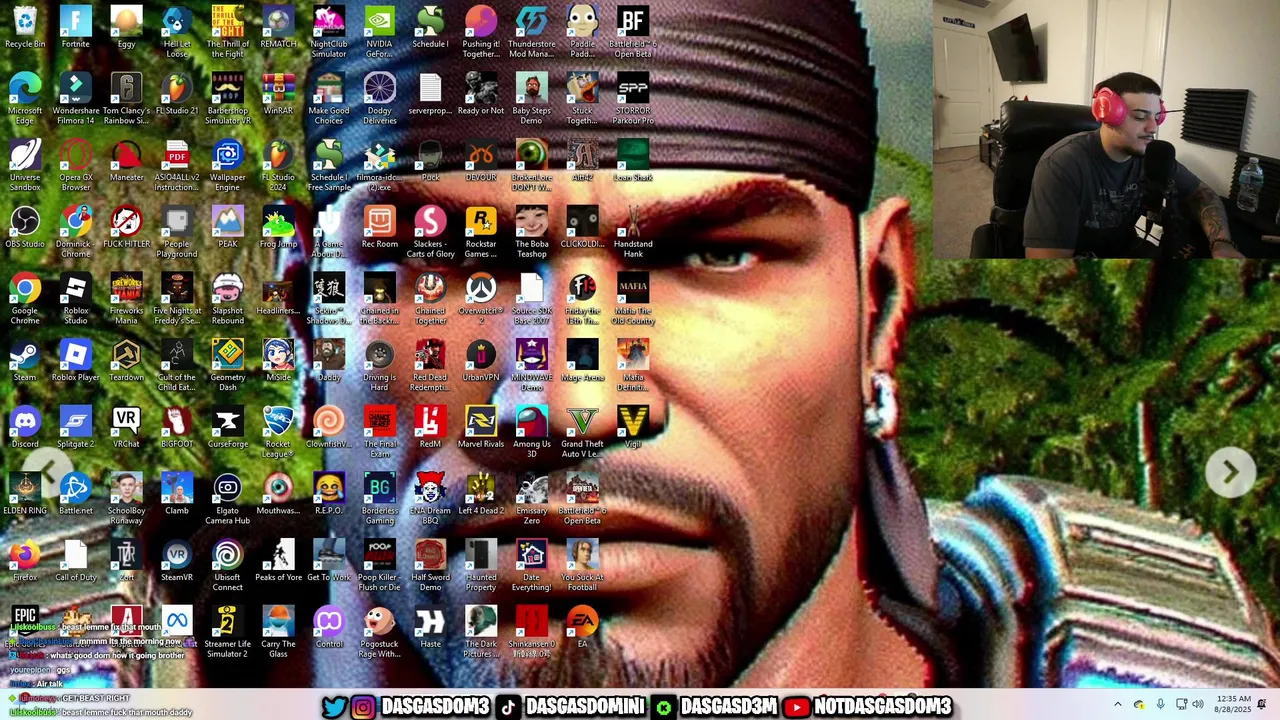Open the serverprop text file

coord(430,94)
